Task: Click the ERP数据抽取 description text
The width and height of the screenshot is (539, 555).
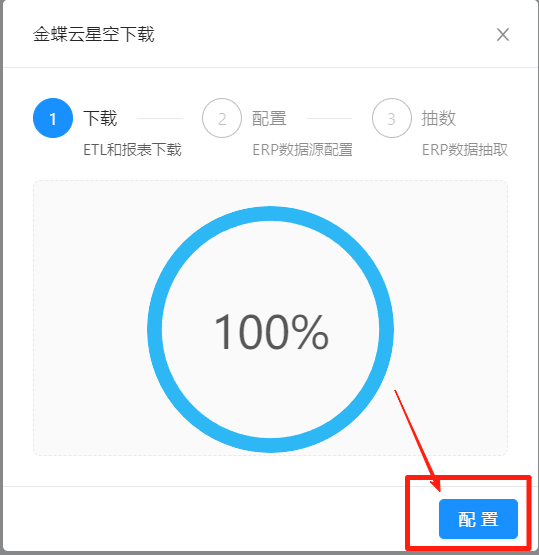Action: pos(465,150)
